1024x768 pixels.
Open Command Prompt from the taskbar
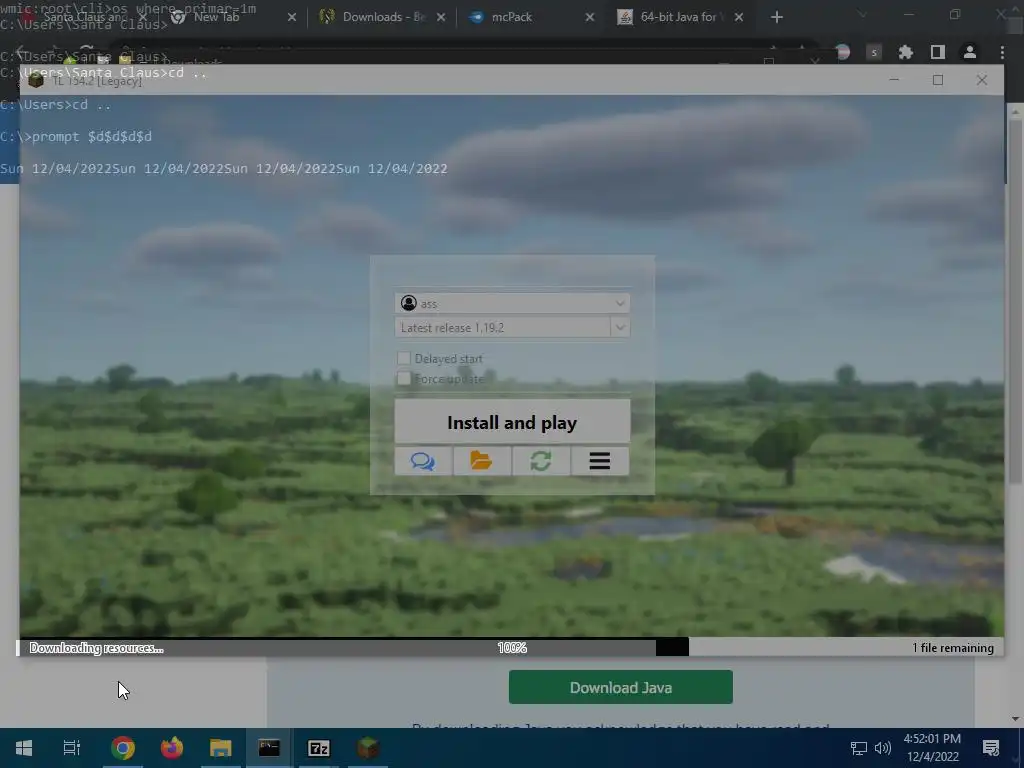pyautogui.click(x=269, y=748)
